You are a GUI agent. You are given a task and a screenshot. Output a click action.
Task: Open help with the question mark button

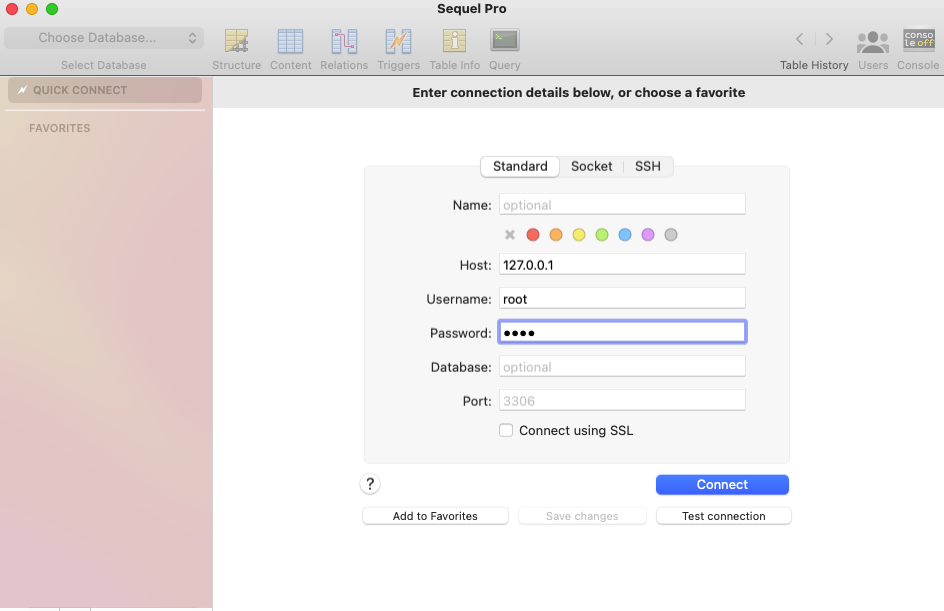(370, 484)
